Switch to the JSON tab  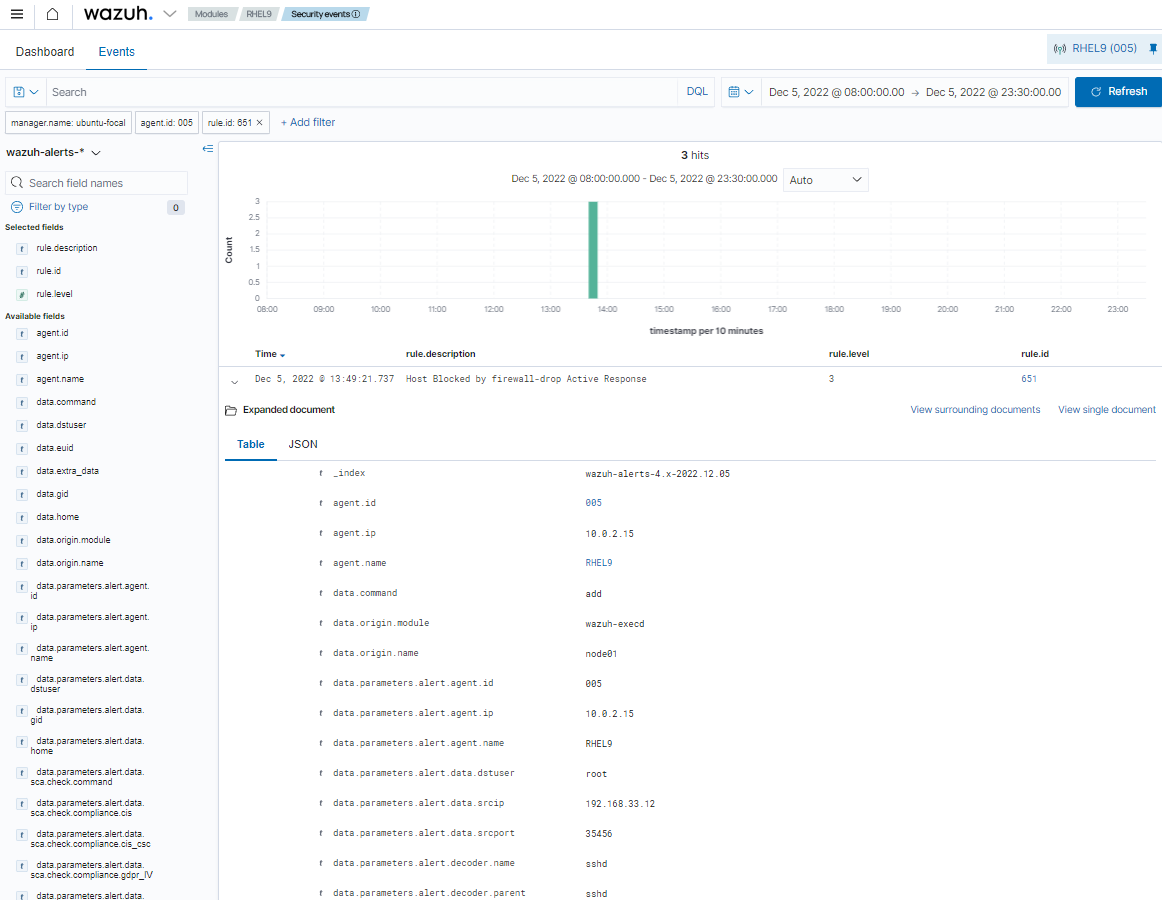(x=303, y=444)
